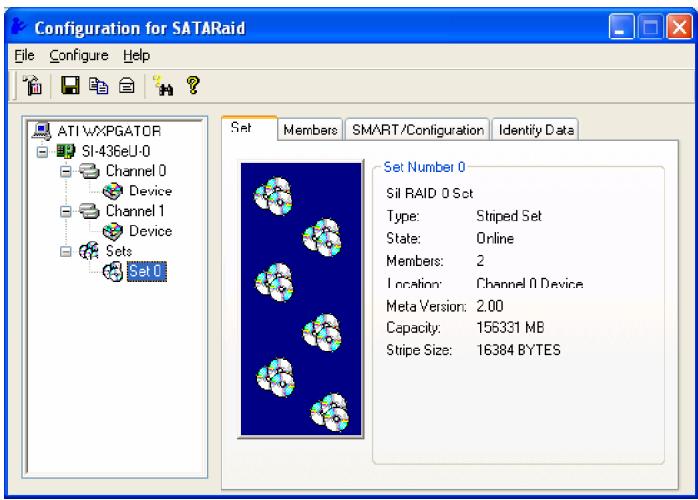Click the Channel 0 drive icon
This screenshot has width=698, height=500.
coord(89,171)
